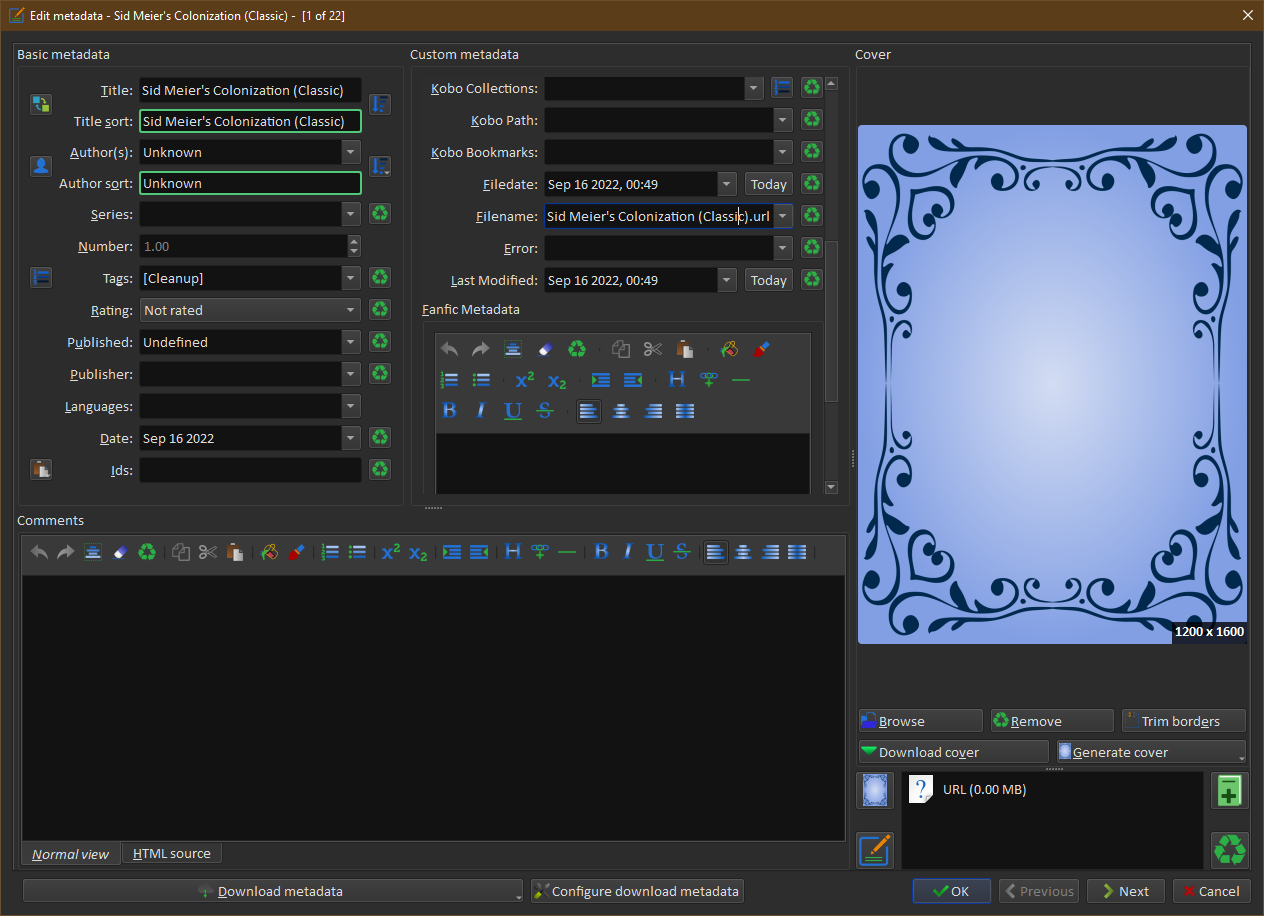This screenshot has height=916, width=1264.
Task: Click the large recycle icon to remove format
Action: (x=1229, y=850)
